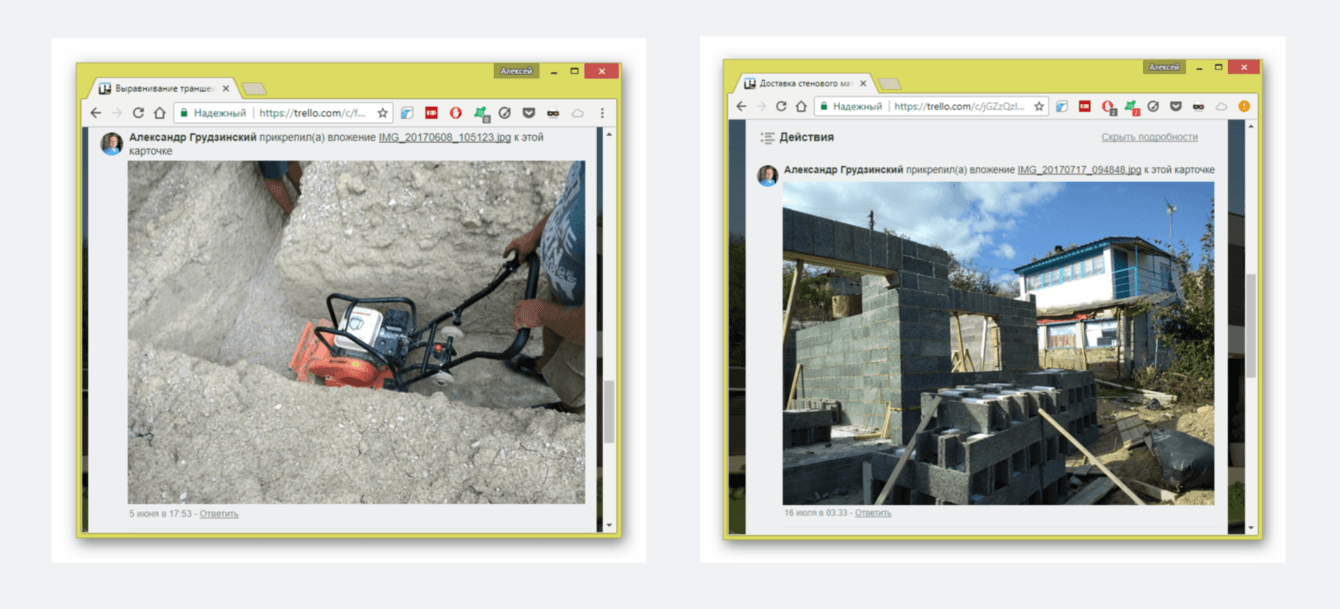Click 'Александр Грудзинский' name in left window
The width and height of the screenshot is (1340, 609).
tap(193, 137)
